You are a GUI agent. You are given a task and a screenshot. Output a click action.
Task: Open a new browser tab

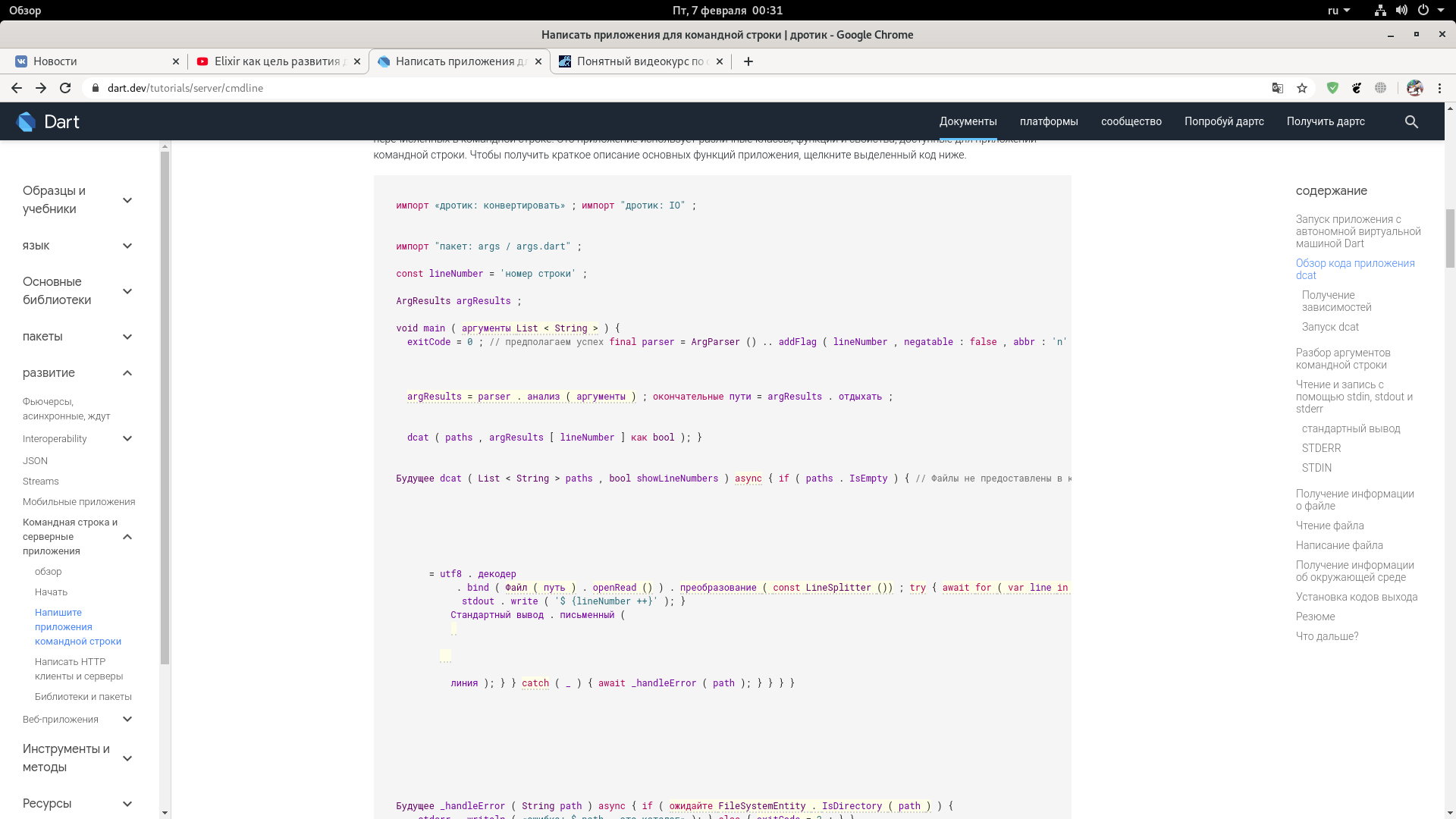pos(748,61)
